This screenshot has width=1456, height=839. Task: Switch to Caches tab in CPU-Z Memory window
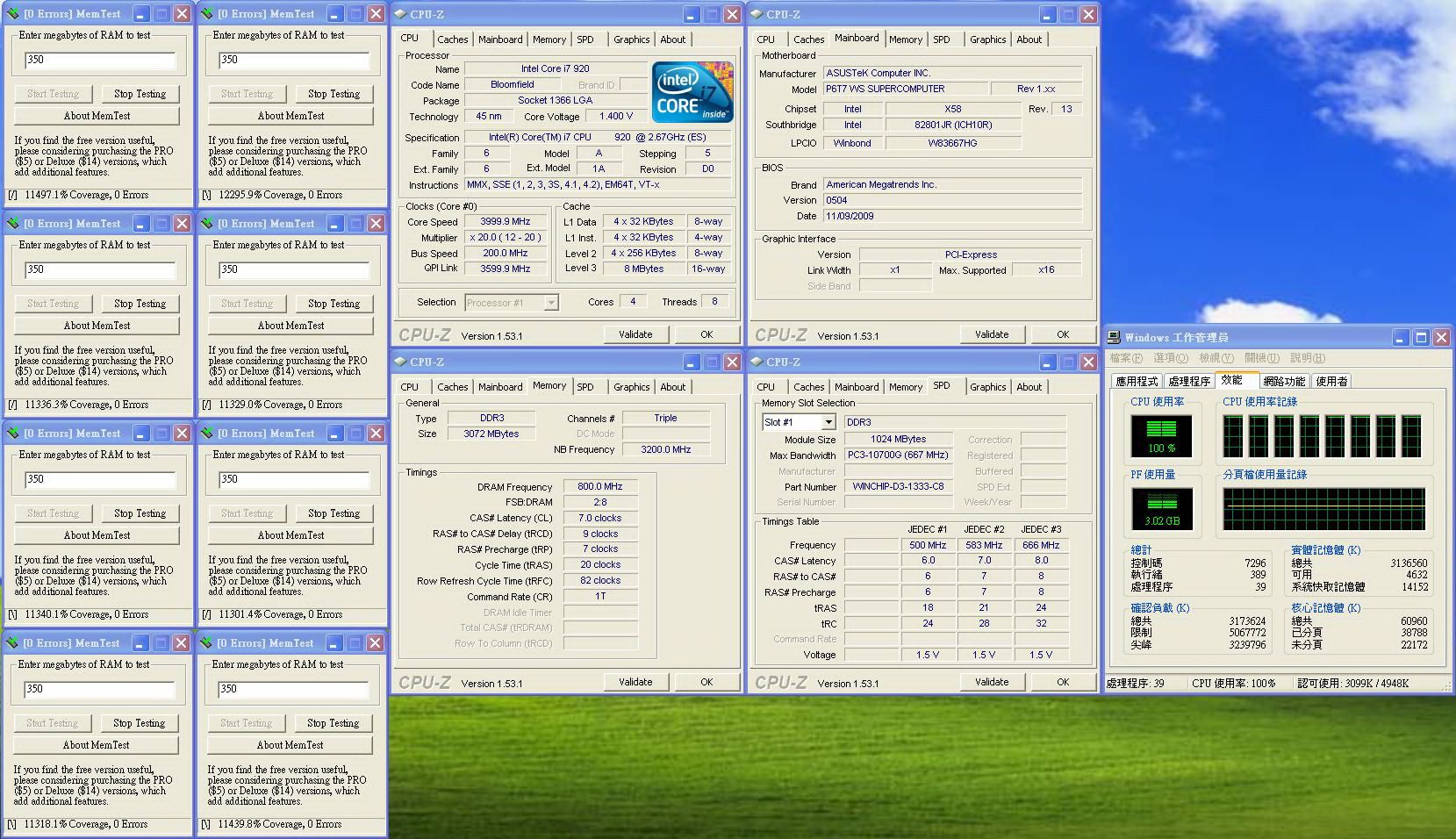453,387
